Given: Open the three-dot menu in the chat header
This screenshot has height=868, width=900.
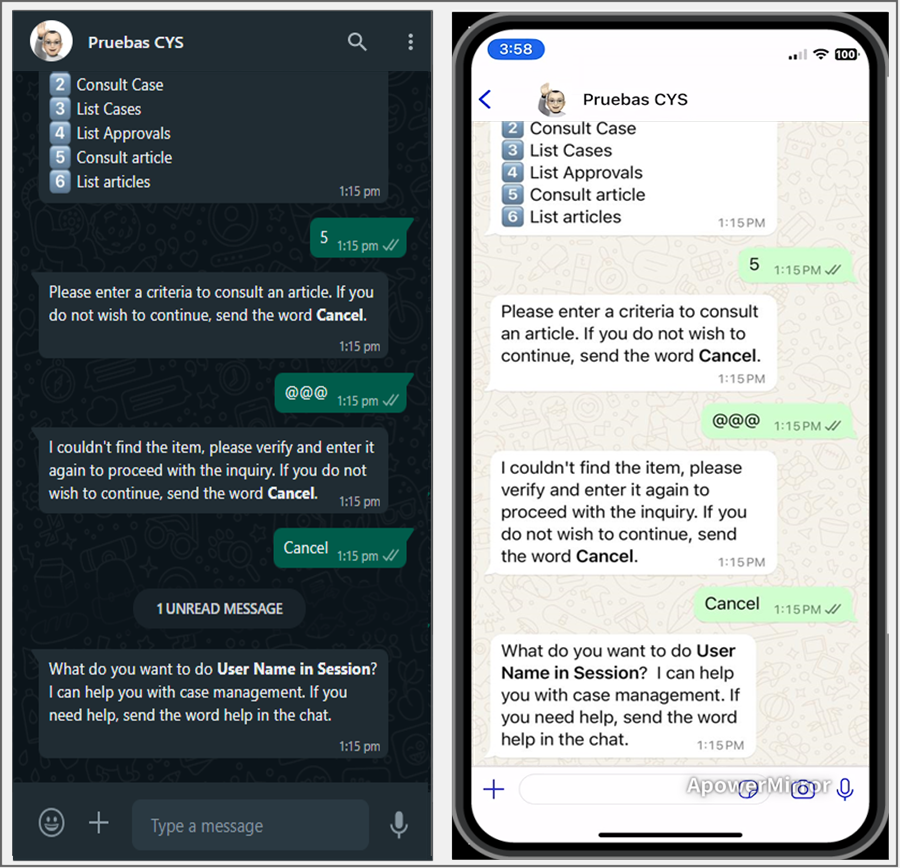Looking at the screenshot, I should pyautogui.click(x=410, y=42).
